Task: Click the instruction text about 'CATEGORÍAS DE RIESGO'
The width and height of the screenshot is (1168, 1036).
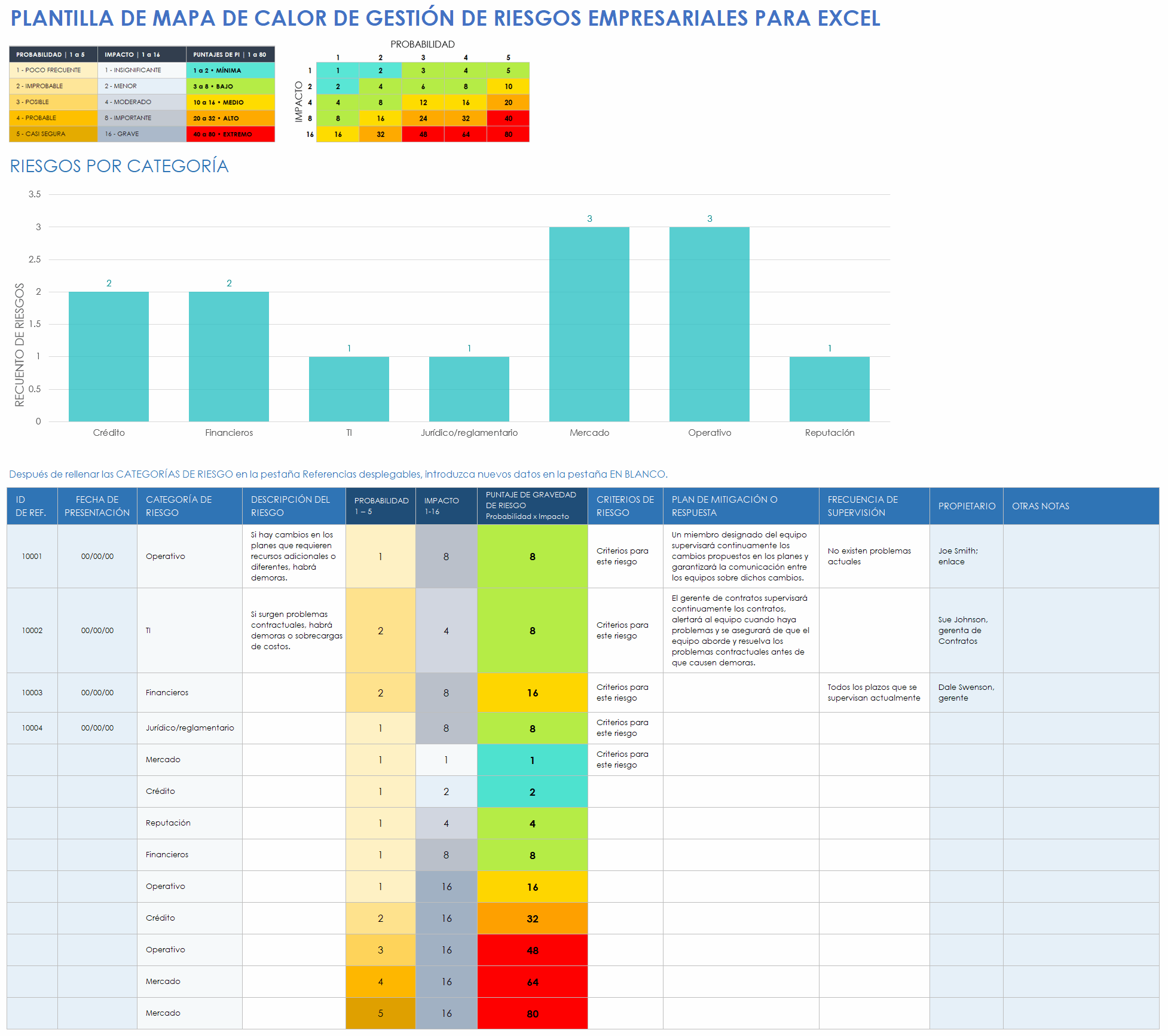Action: [338, 474]
